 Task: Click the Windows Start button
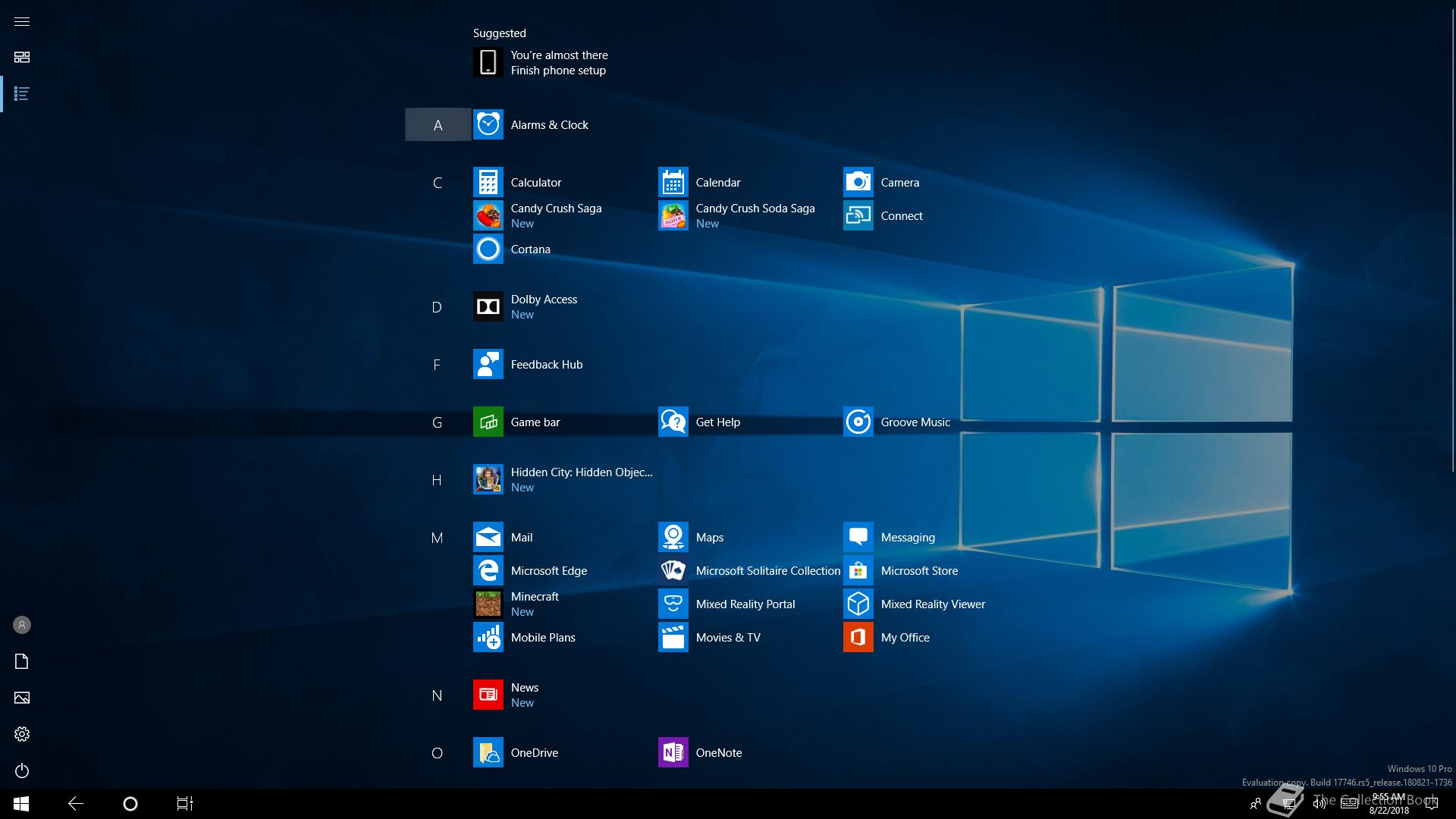point(21,804)
